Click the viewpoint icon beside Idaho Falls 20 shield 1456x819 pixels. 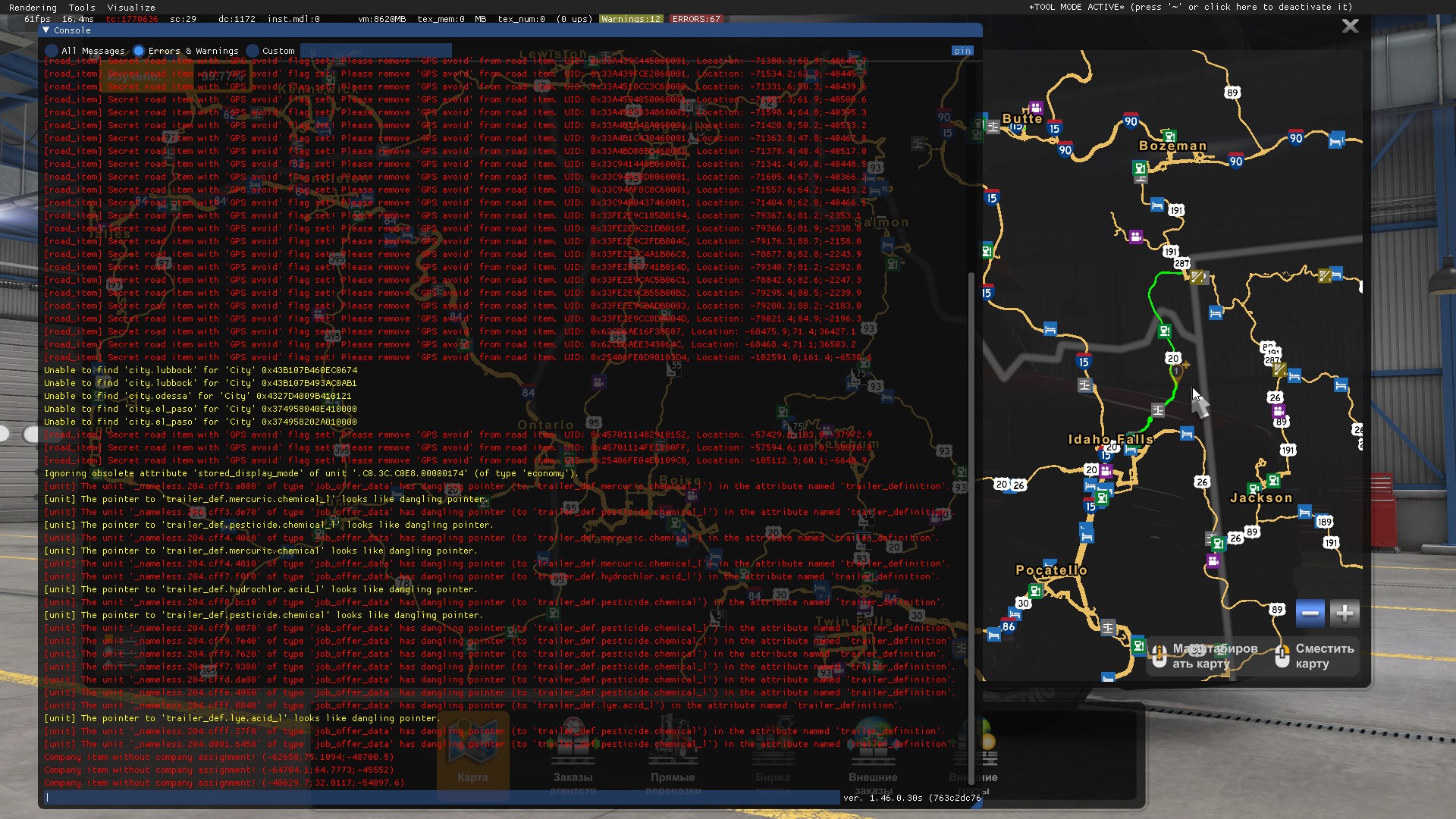[1106, 472]
